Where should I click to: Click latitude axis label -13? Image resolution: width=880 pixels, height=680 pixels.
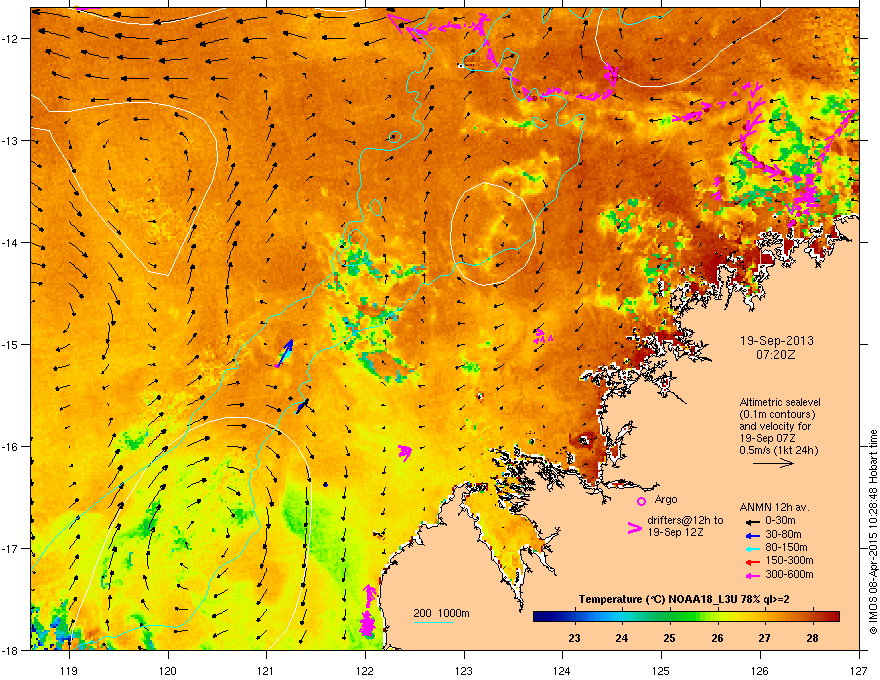click(11, 141)
